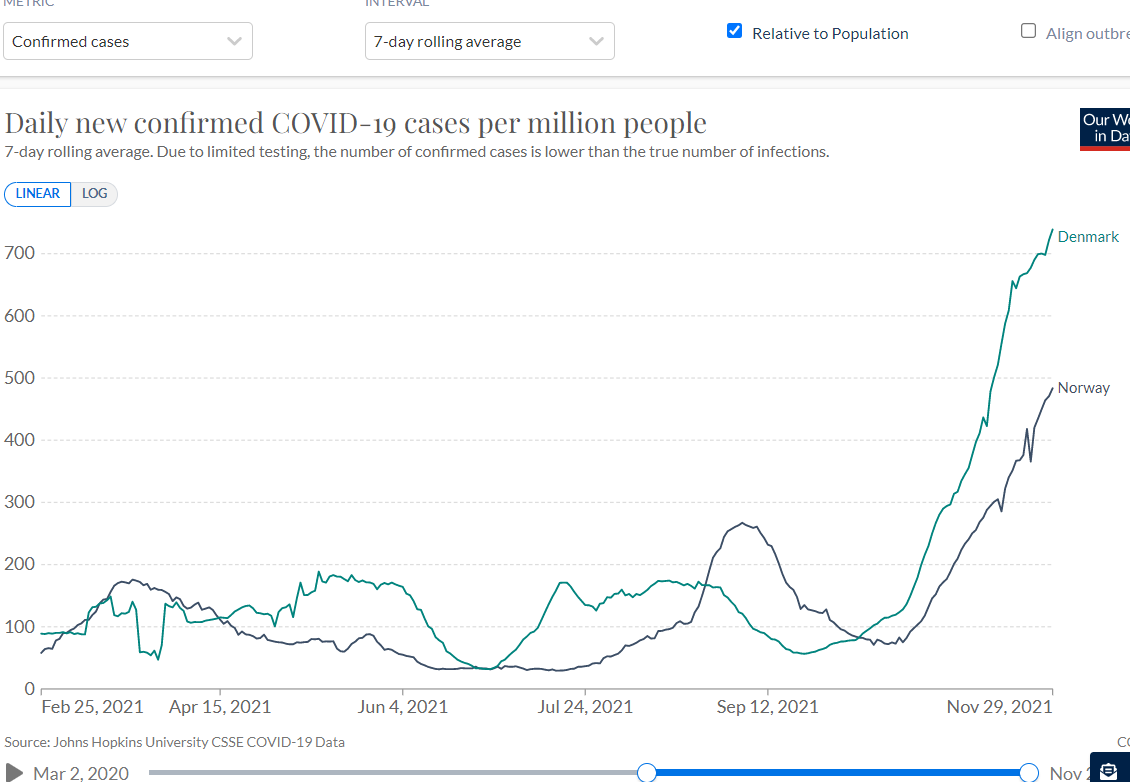Click the 300 y-axis value

20,502
